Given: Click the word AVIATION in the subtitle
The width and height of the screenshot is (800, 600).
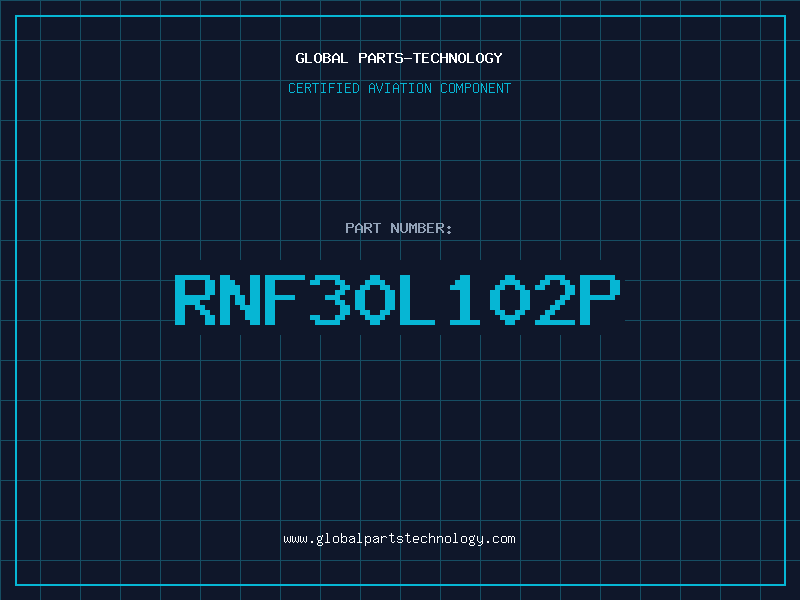Looking at the screenshot, I should 399,88.
